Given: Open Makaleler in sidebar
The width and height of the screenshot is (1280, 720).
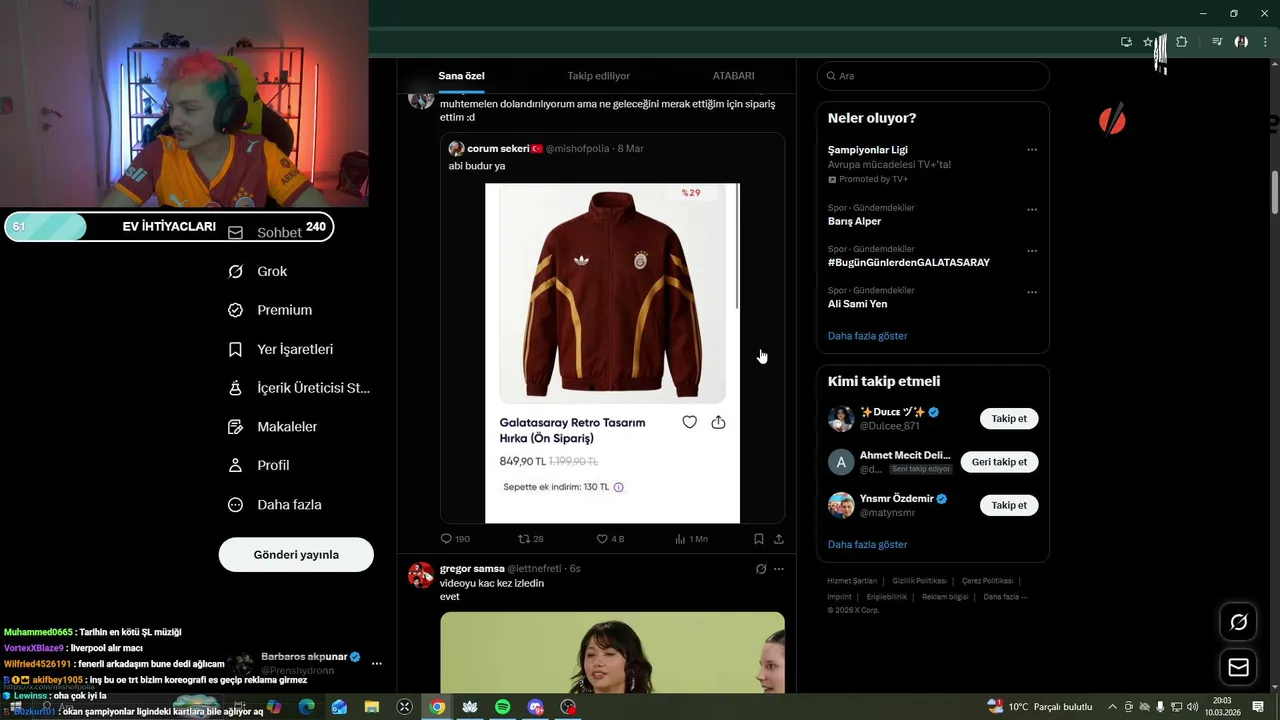Looking at the screenshot, I should pyautogui.click(x=273, y=426).
